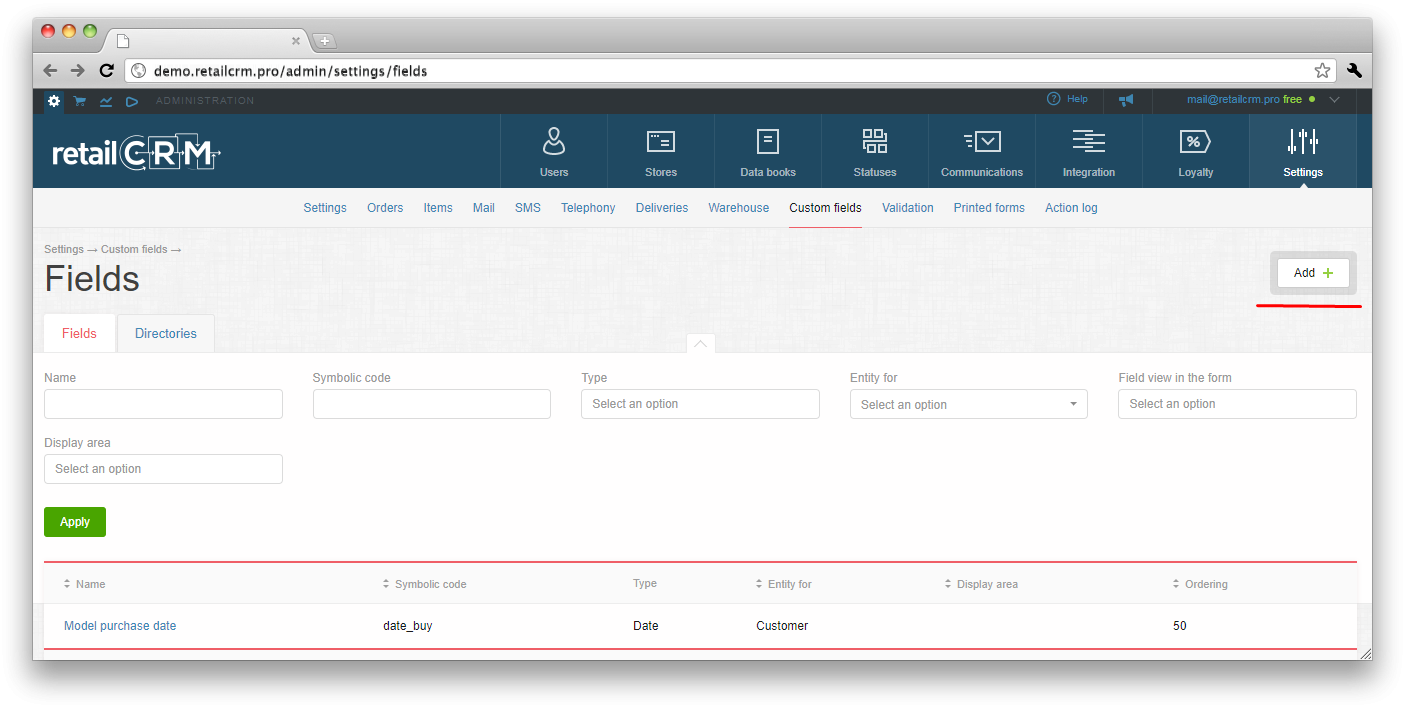This screenshot has height=708, width=1405.
Task: Switch to the Fields tab
Action: 79,333
